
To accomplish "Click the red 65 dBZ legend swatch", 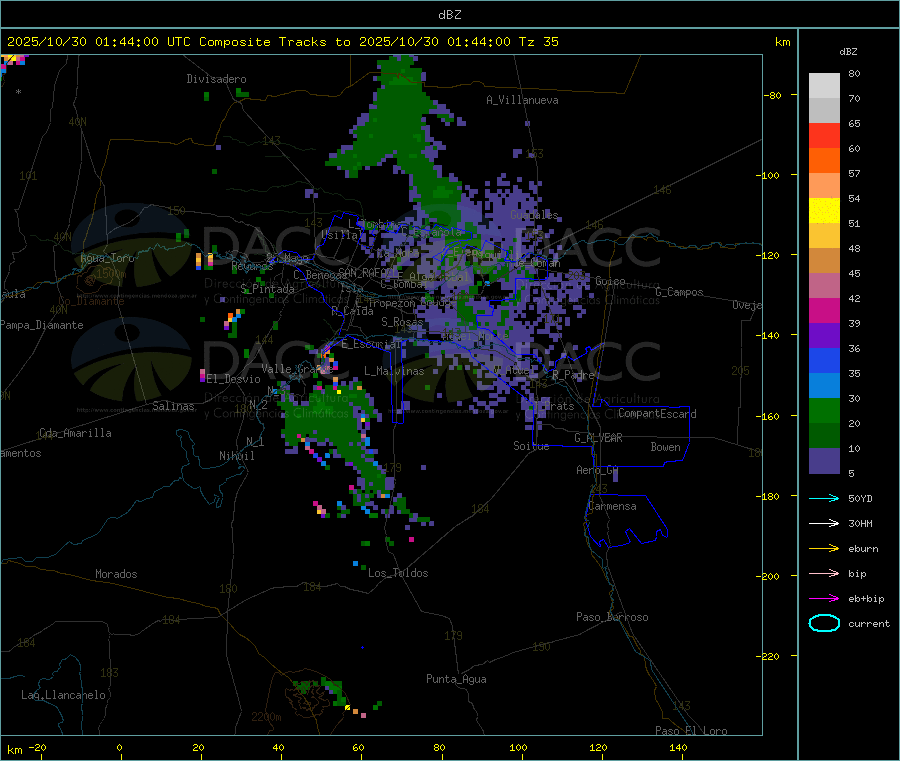I will click(824, 135).
